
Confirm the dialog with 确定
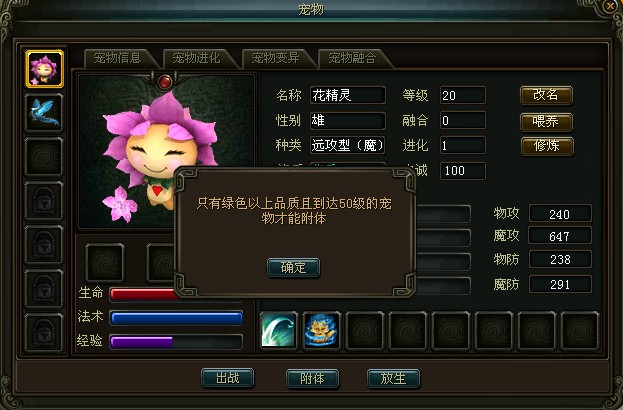(x=294, y=267)
